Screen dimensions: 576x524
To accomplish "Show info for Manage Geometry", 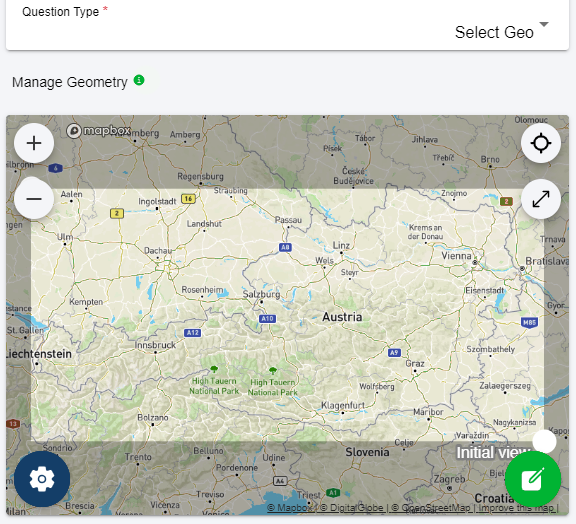I will click(139, 80).
